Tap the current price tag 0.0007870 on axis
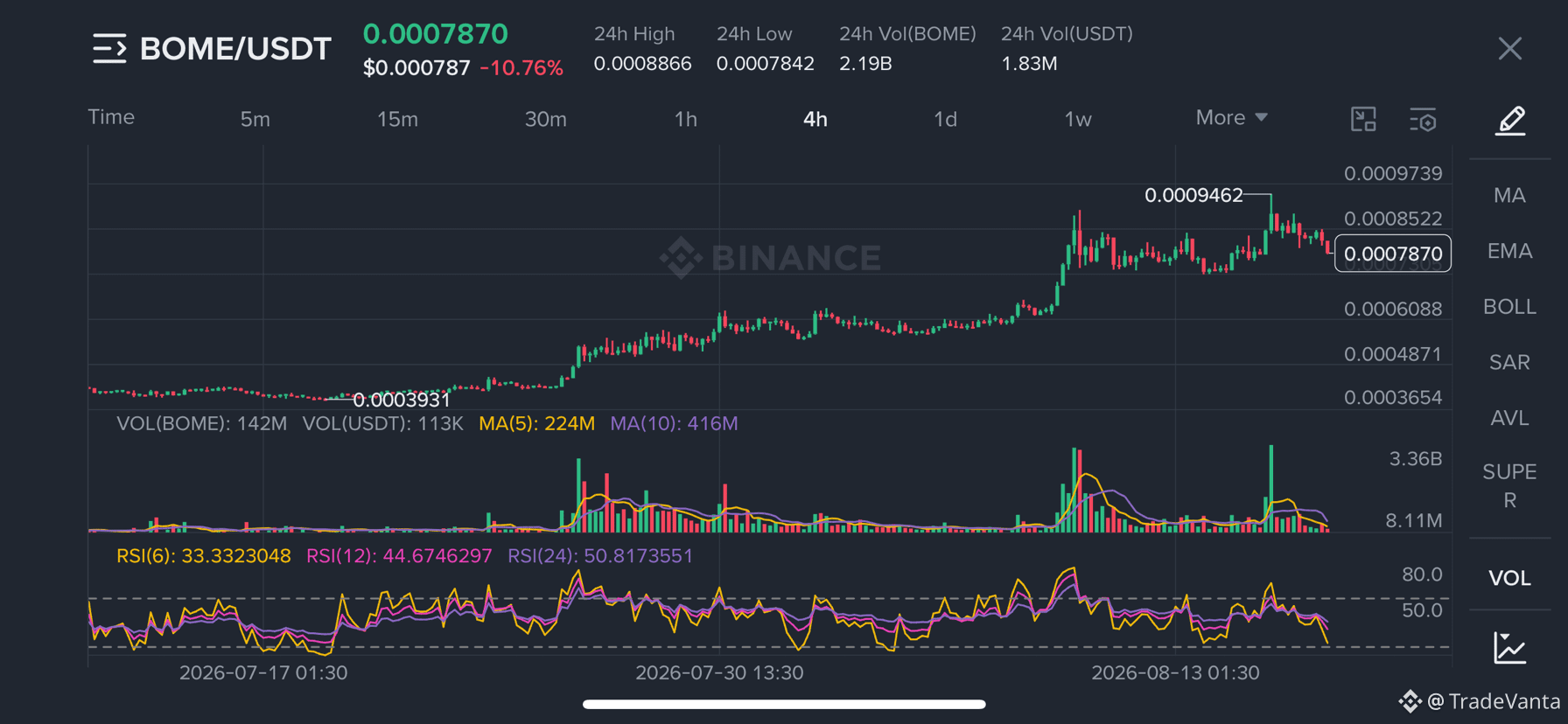 (1392, 254)
